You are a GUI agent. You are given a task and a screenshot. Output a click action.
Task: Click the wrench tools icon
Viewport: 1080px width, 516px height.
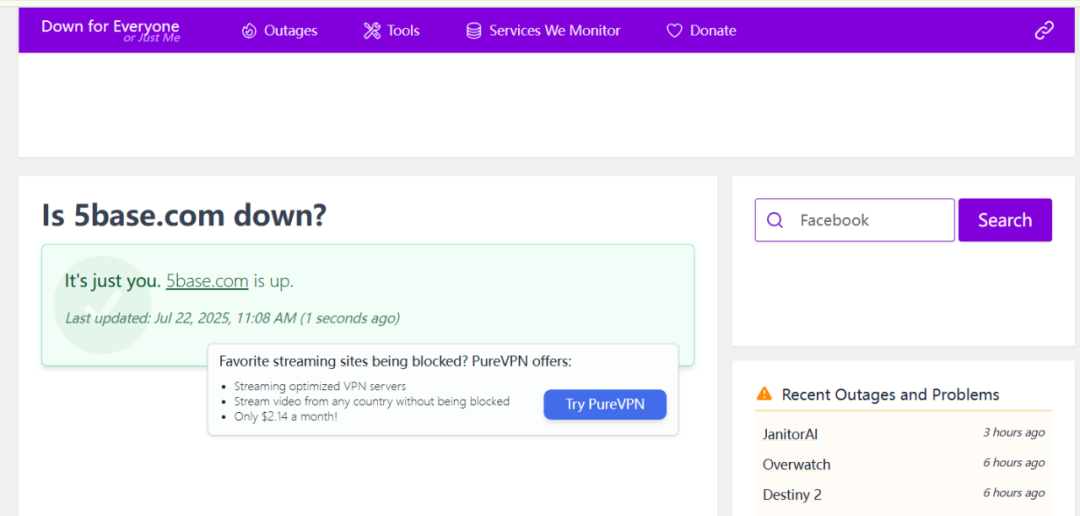(x=372, y=31)
